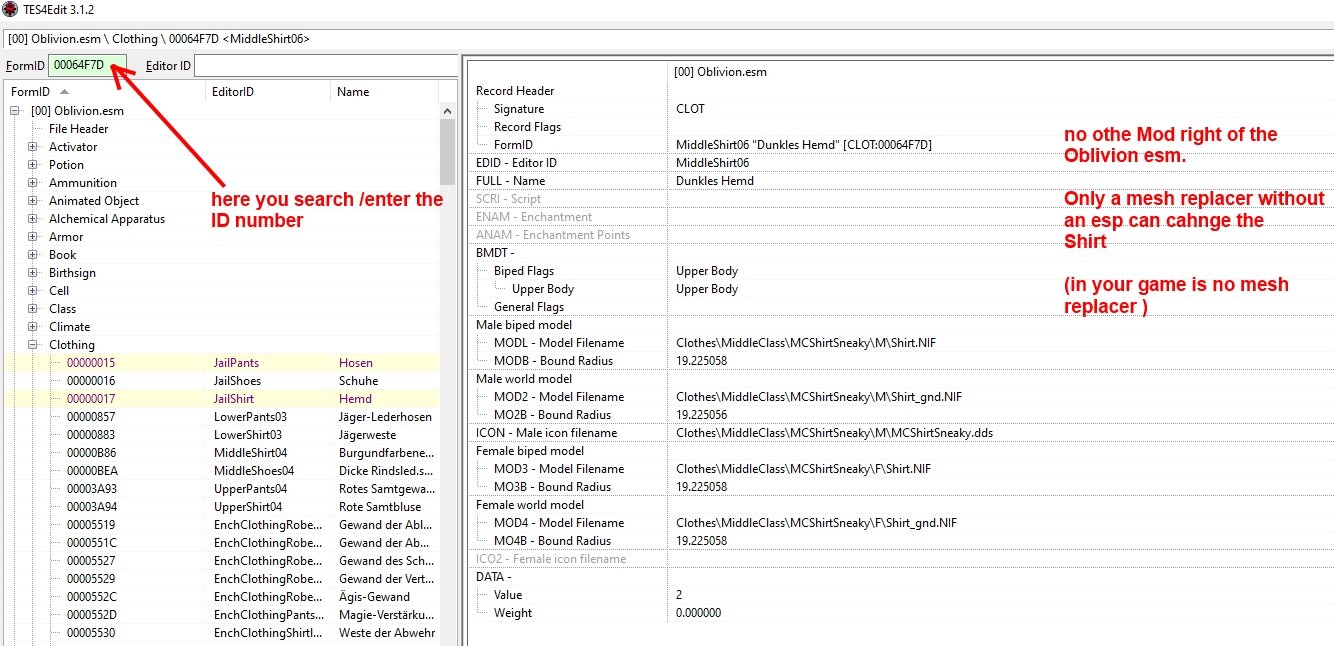
Task: Expand the Birthsign tree node
Action: (33, 273)
